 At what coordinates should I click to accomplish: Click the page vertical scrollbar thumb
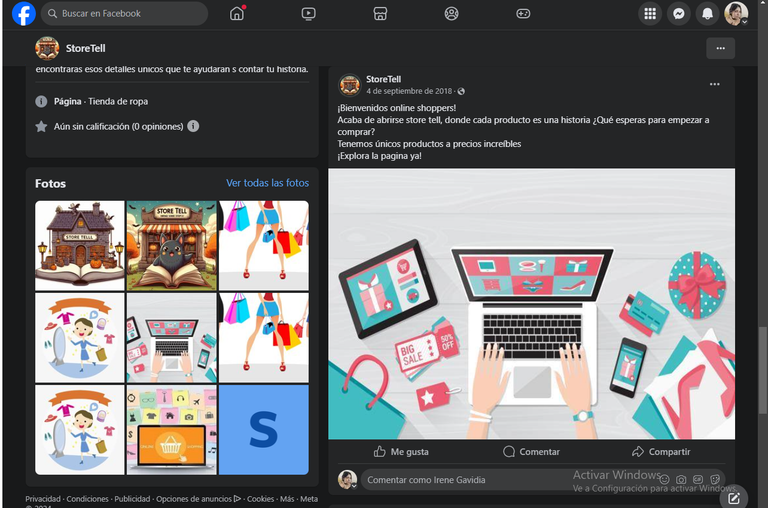point(762,370)
